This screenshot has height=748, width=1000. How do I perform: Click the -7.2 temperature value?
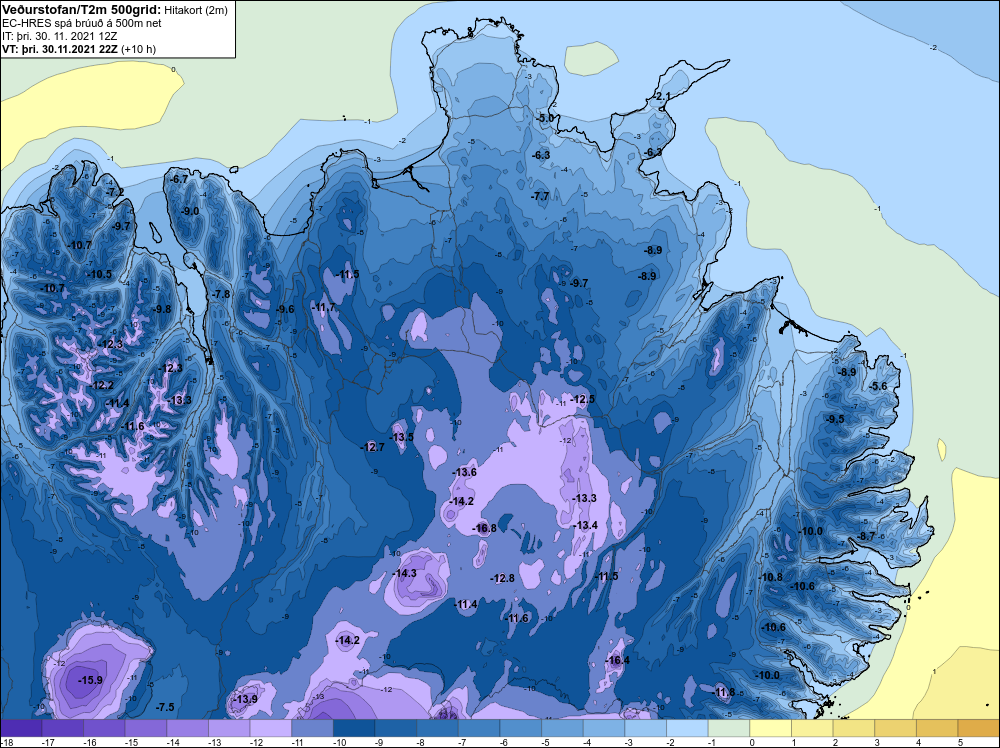(115, 192)
